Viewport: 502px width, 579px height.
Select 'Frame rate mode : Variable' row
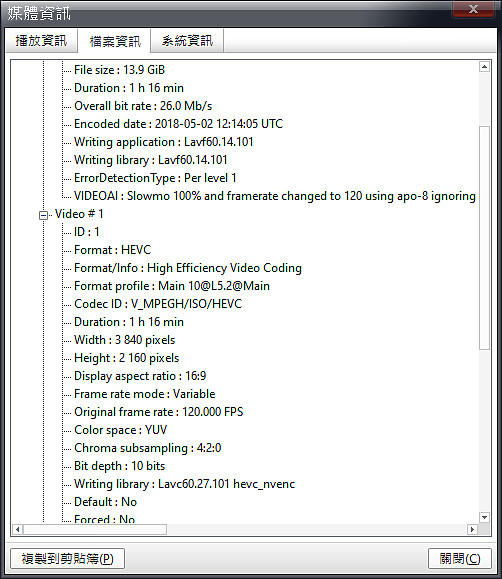click(x=145, y=394)
